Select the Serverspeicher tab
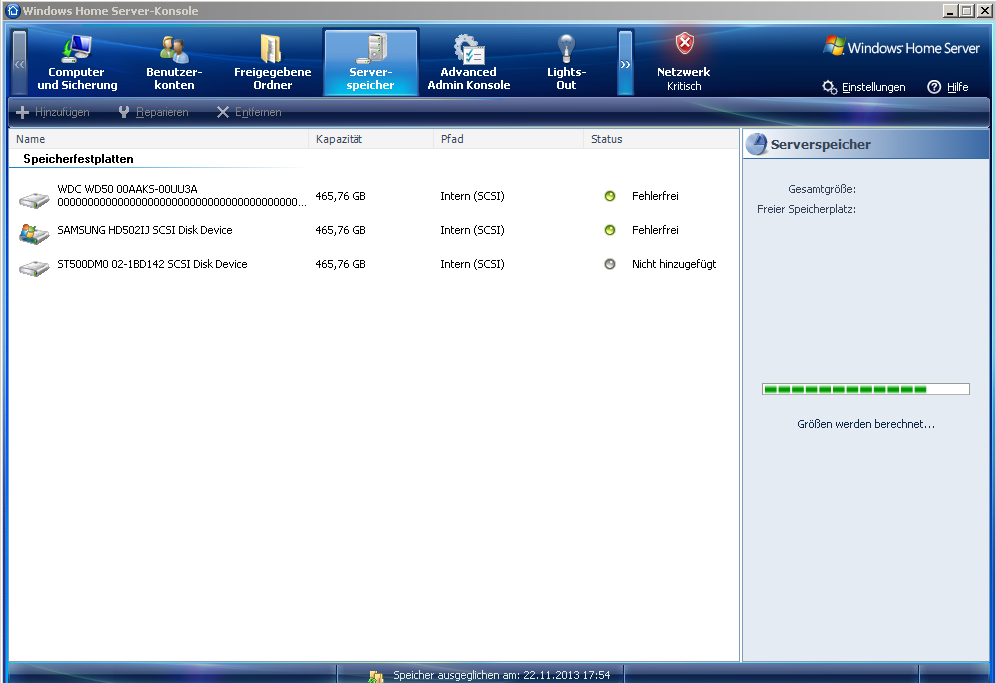Screen dimensions: 996x683 pos(371,62)
